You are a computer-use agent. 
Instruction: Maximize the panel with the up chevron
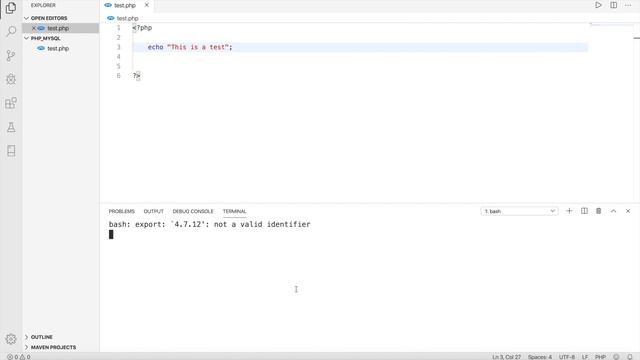[x=613, y=211]
